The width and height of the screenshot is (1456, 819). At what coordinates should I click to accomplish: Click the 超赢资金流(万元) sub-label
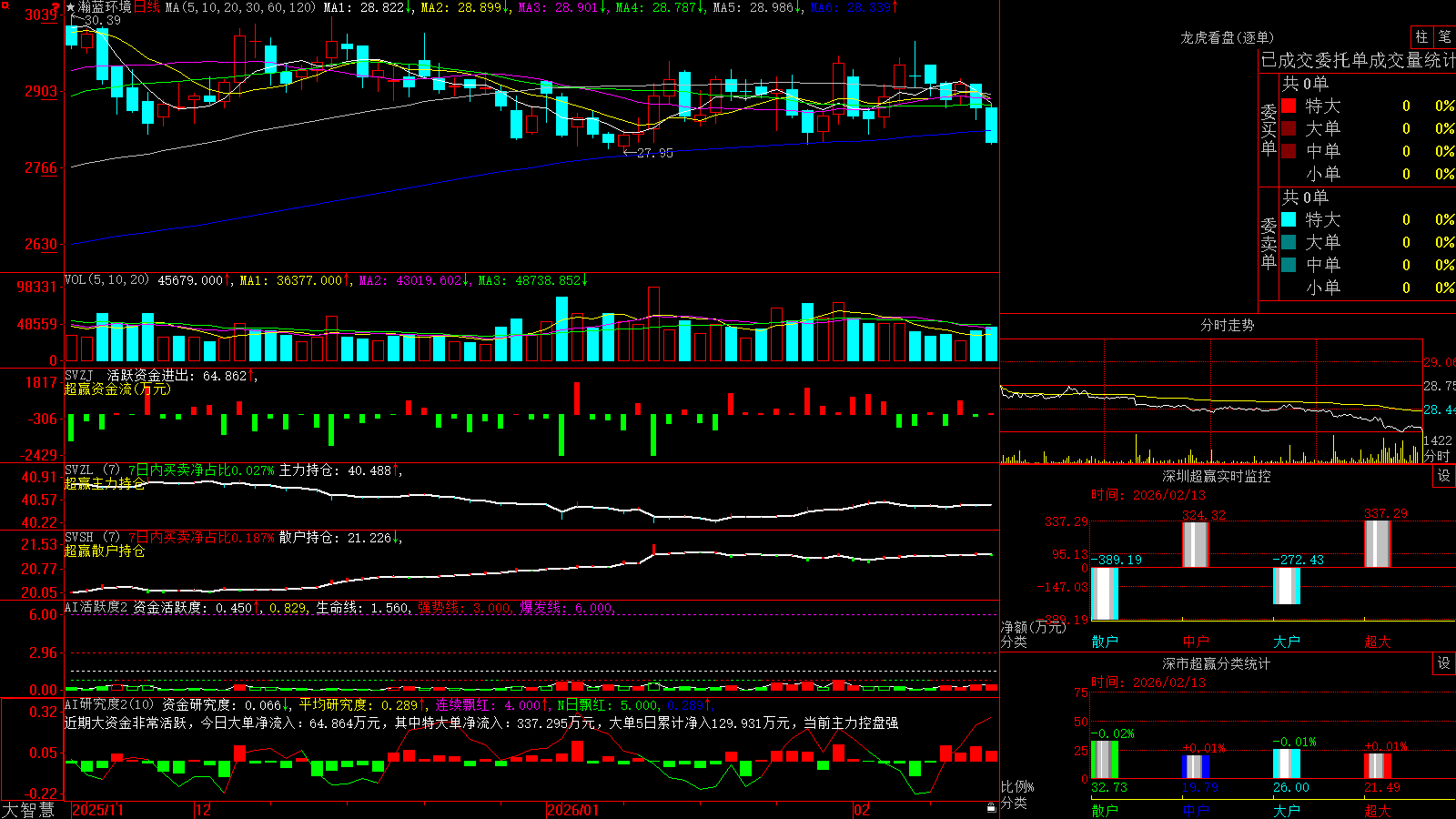(117, 389)
